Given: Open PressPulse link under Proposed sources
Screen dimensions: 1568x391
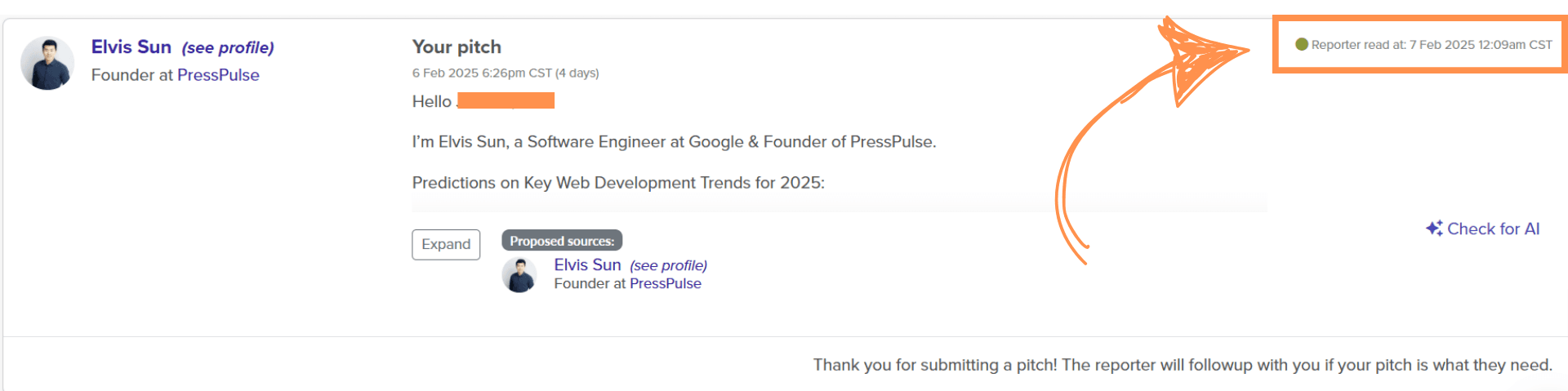Looking at the screenshot, I should [x=665, y=283].
